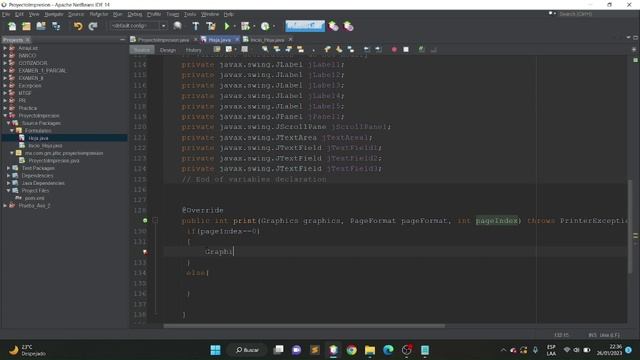Screen dimensions: 640x360
Task: Click the NetBeans taskbar icon
Action: pos(333,350)
